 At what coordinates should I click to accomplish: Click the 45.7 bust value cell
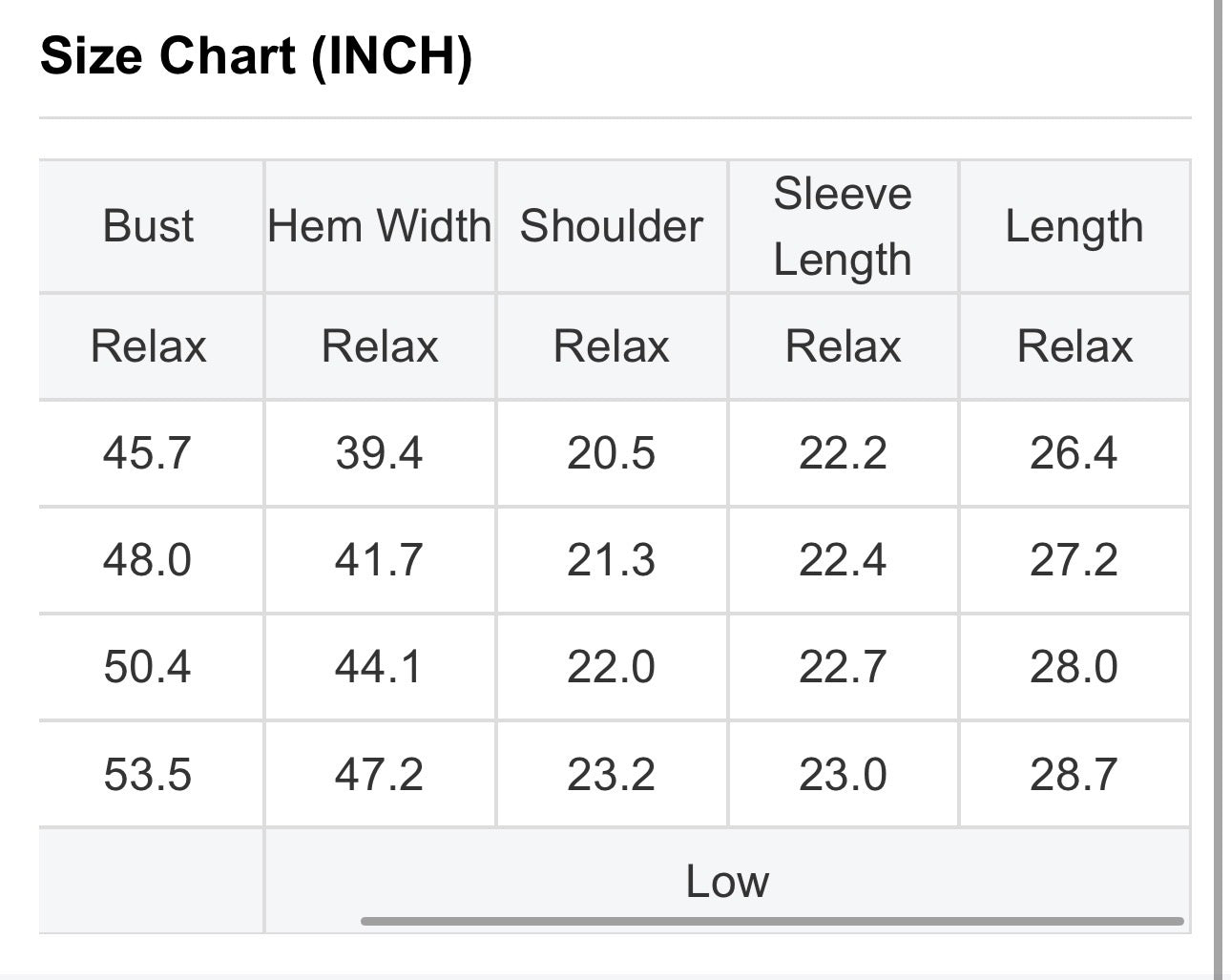(x=151, y=453)
